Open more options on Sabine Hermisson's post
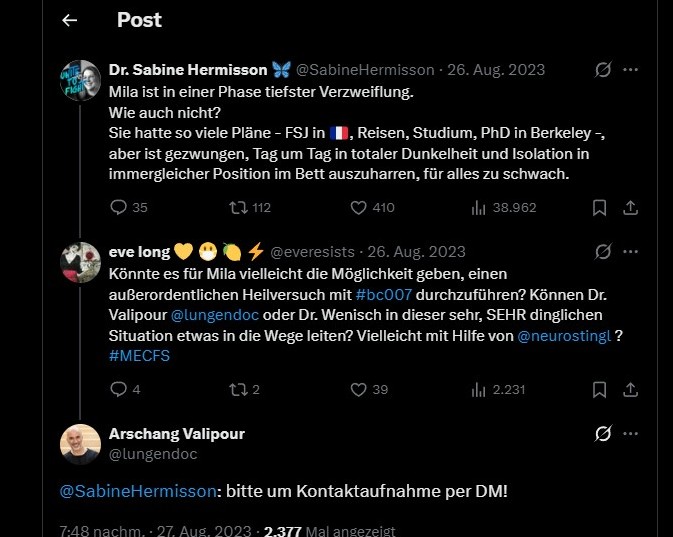 pos(631,70)
